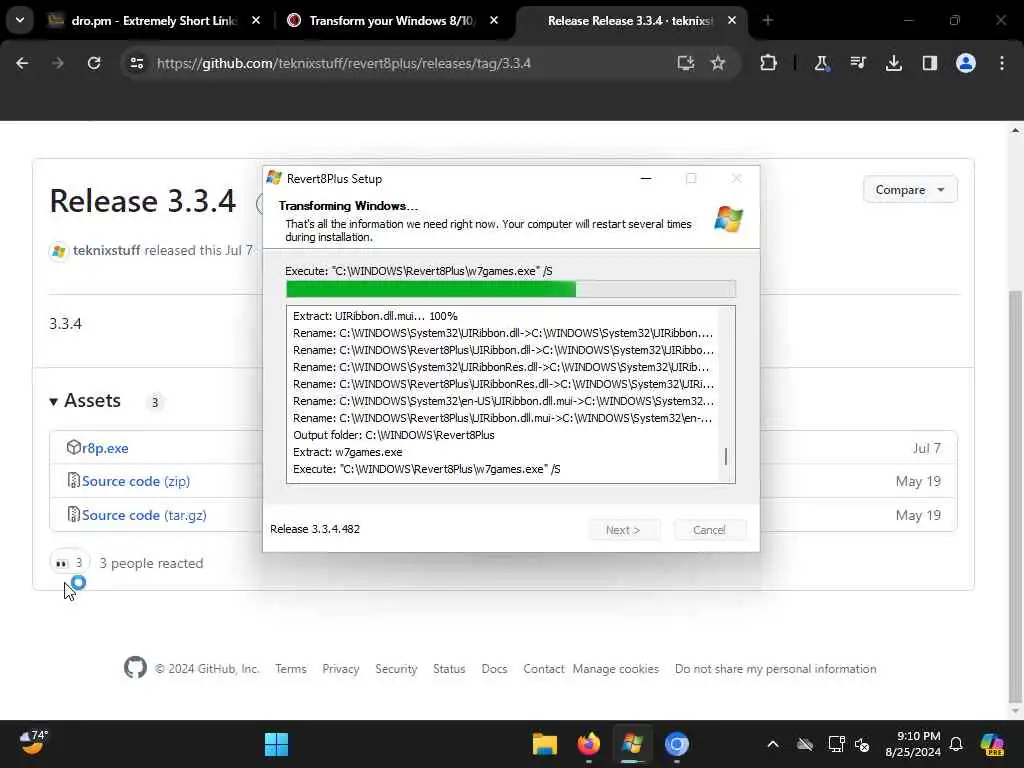This screenshot has height=768, width=1024.
Task: Switch to Transform your Windows 8/10 tab
Action: [392, 21]
